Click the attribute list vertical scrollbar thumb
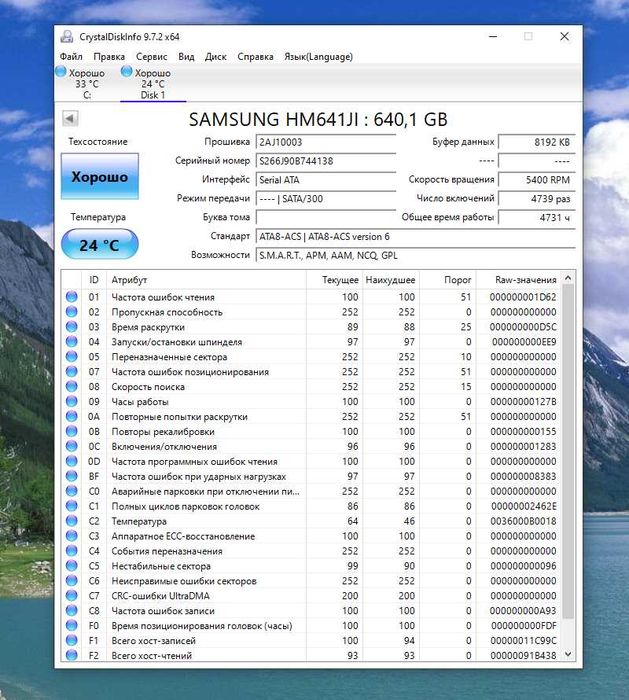The height and width of the screenshot is (700, 629). click(x=568, y=452)
